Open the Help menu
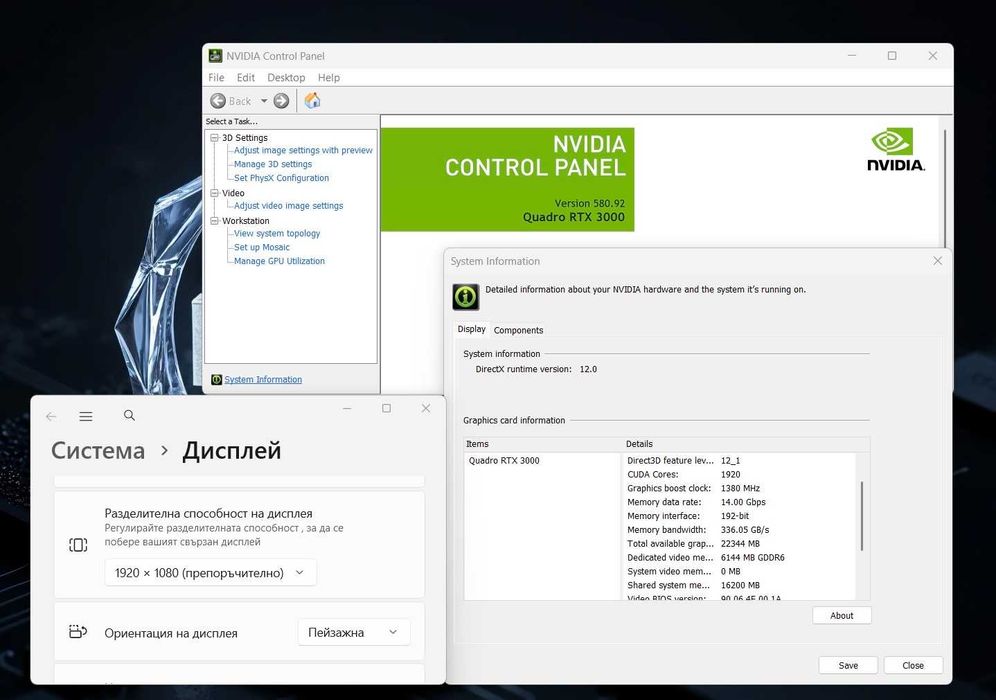The height and width of the screenshot is (700, 996). (x=328, y=77)
